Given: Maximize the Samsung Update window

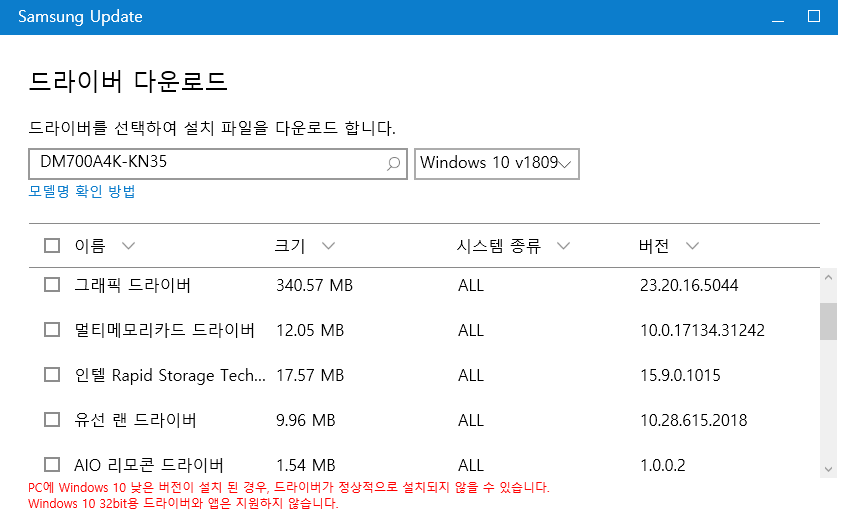Looking at the screenshot, I should pos(814,16).
